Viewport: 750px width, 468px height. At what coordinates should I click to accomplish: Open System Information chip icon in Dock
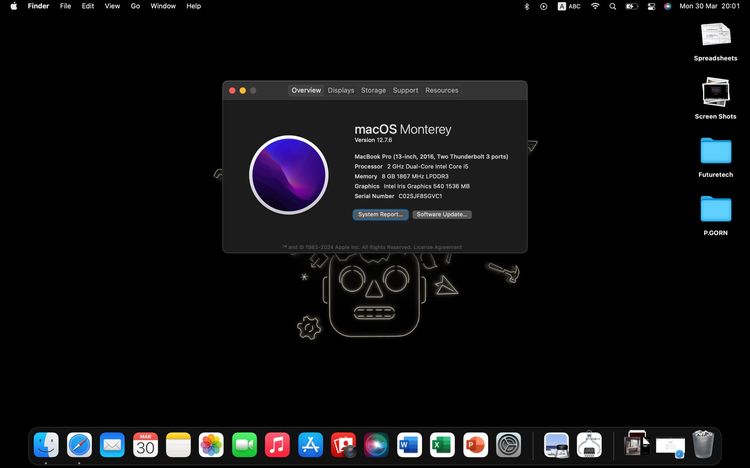589,445
